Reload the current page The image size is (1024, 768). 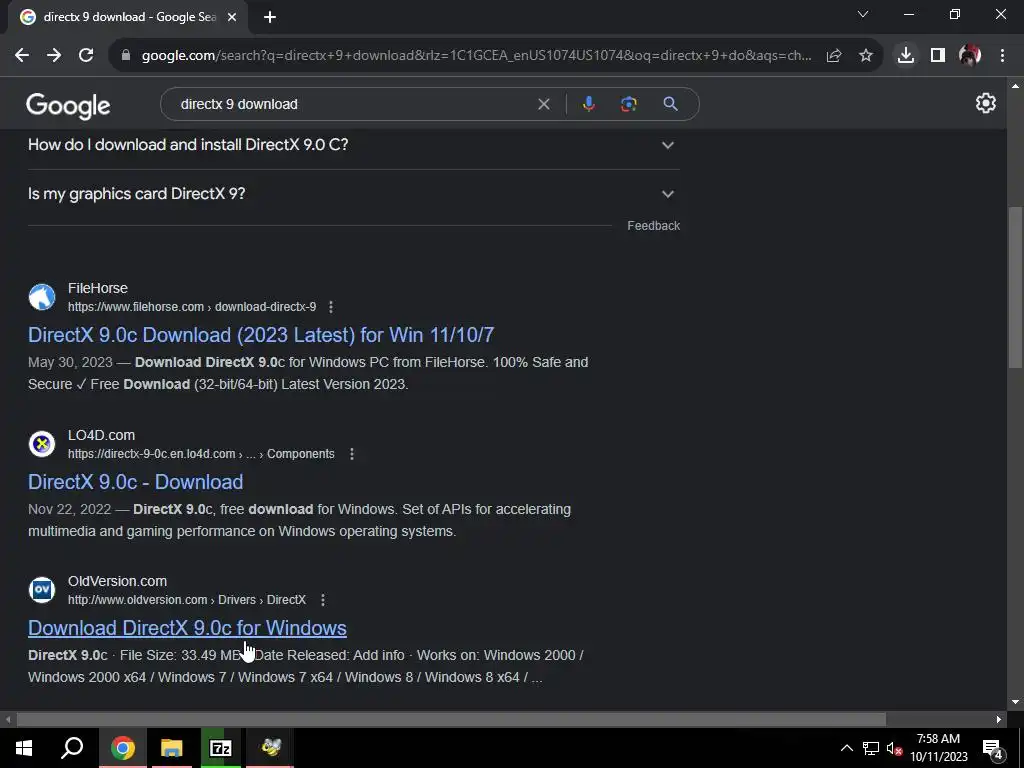point(86,56)
